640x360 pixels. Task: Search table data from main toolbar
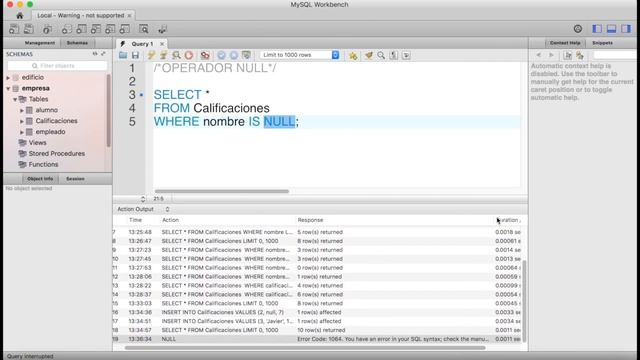tap(144, 29)
